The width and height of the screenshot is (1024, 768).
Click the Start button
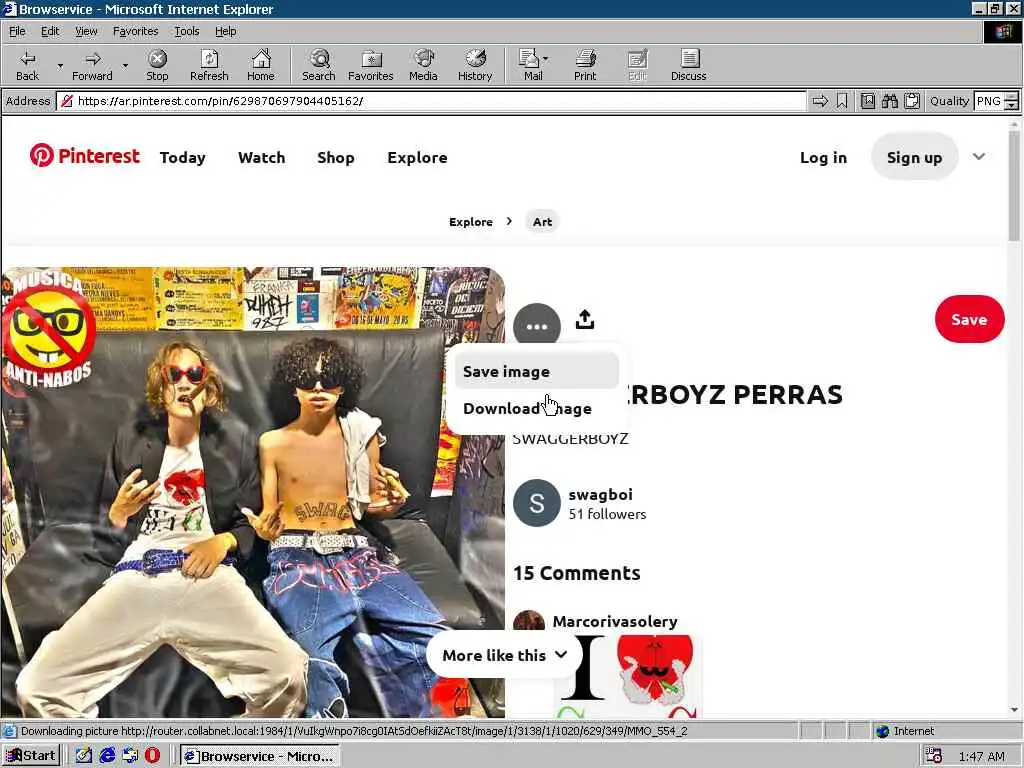[x=31, y=756]
